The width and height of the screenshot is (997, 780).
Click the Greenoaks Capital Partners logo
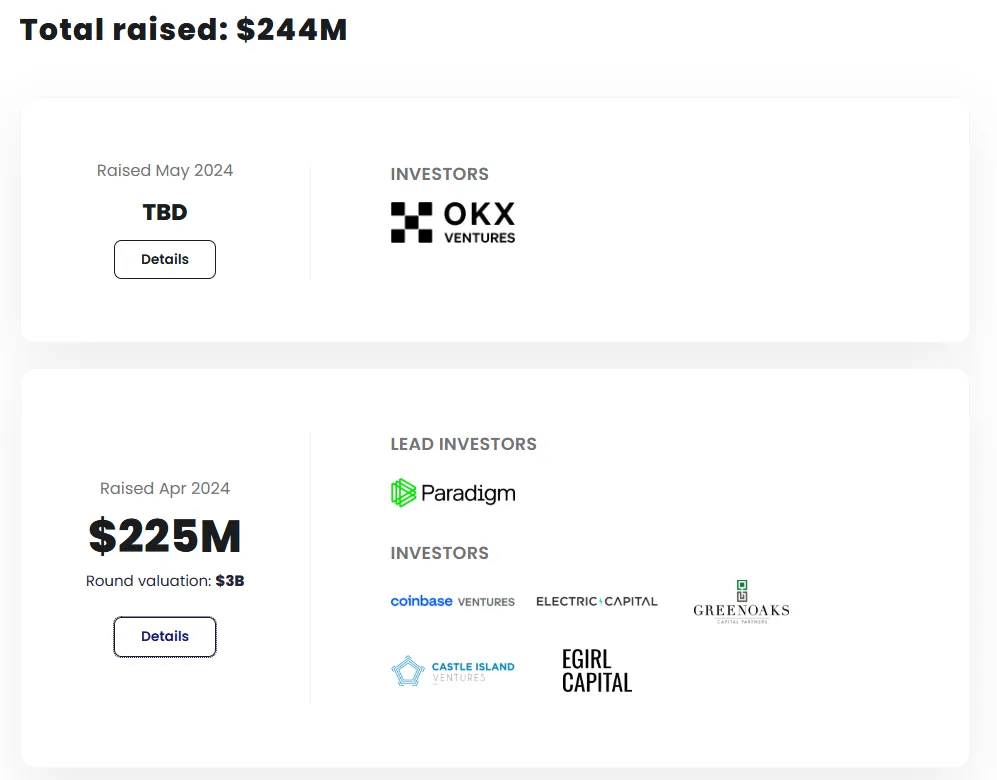(741, 602)
